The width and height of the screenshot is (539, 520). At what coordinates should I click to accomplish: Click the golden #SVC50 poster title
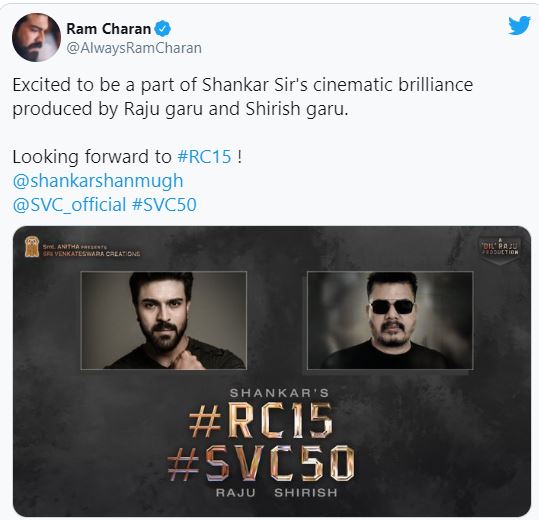tap(261, 463)
